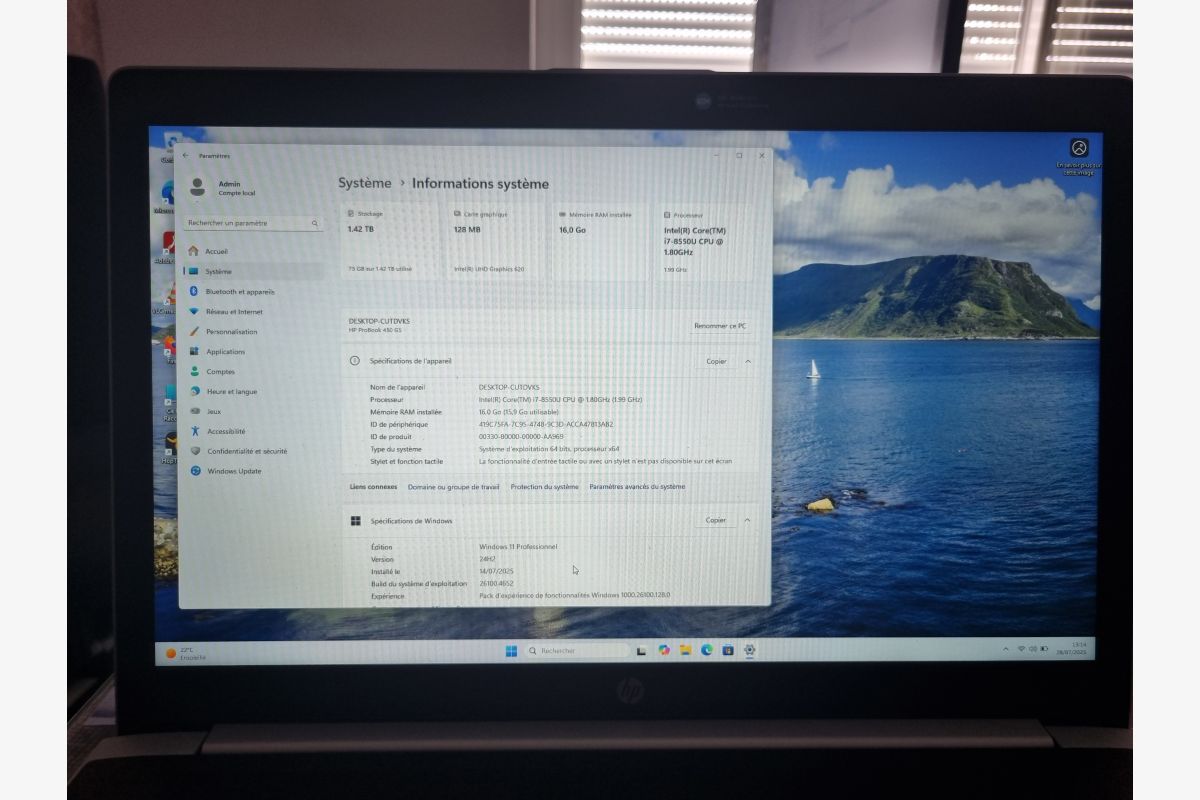
Task: Collapse the Spécifications de l'appareil section
Action: point(747,361)
